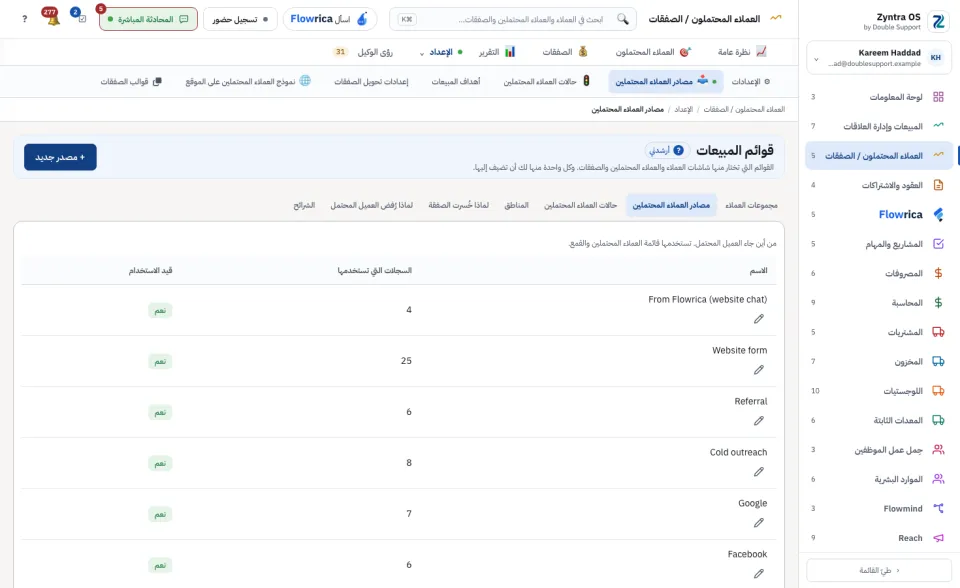Edit the From Flowrica (website chat) source
This screenshot has width=960, height=588.
759,318
